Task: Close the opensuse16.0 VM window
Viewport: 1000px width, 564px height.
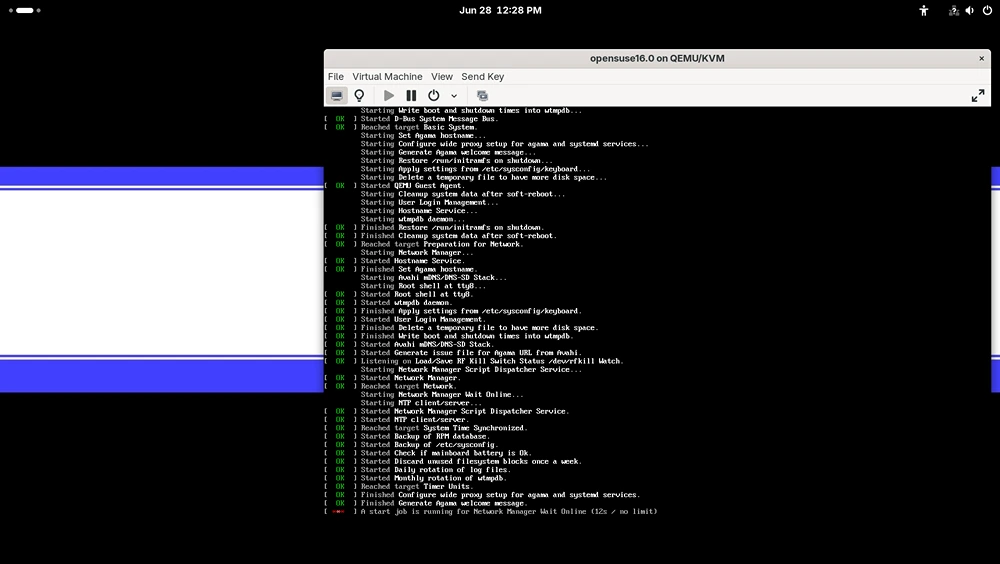Action: click(x=982, y=58)
